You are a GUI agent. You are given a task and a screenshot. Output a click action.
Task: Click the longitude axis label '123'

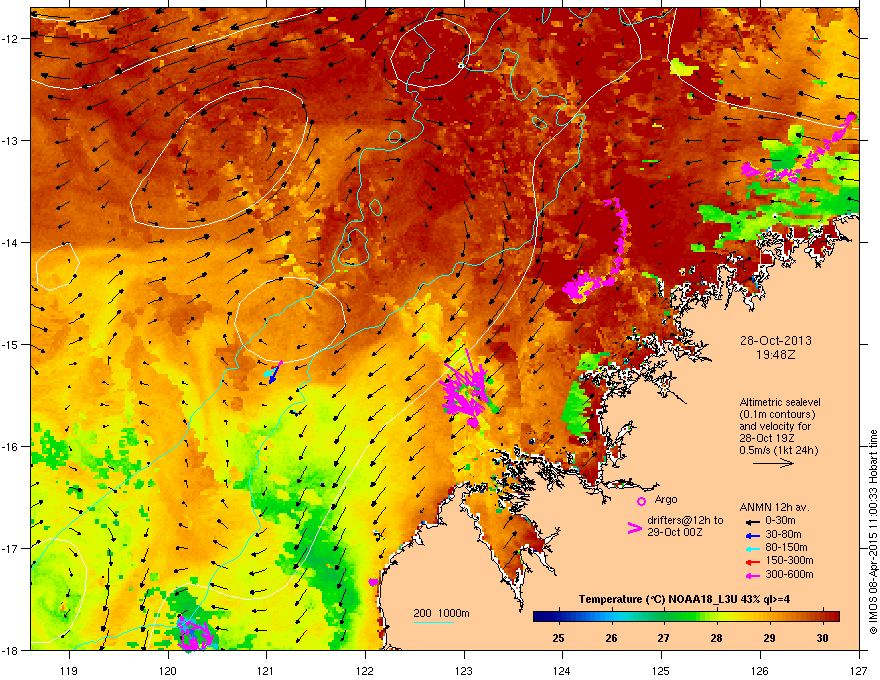[464, 671]
